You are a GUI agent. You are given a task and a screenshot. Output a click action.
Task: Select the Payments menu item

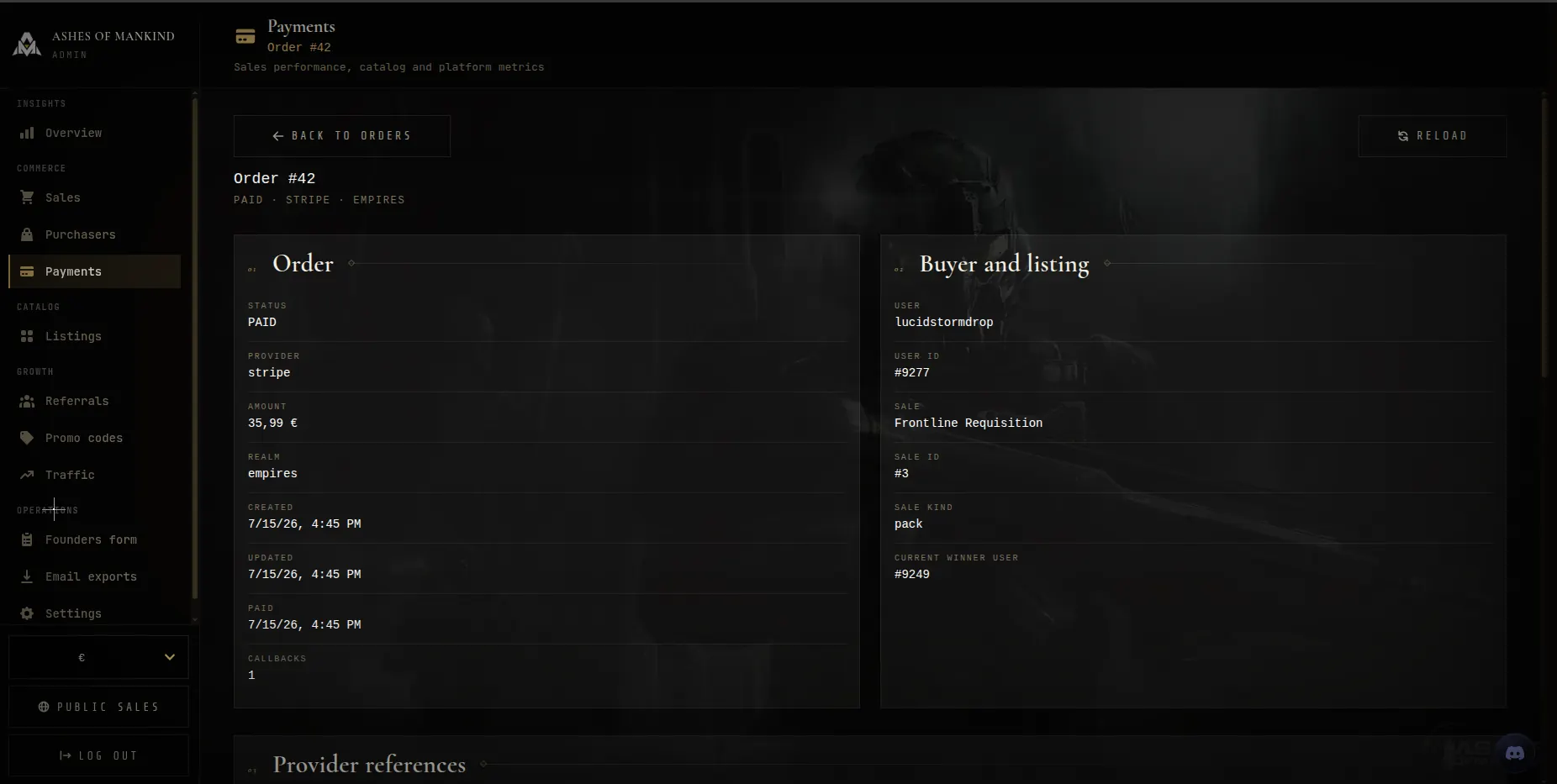click(94, 271)
